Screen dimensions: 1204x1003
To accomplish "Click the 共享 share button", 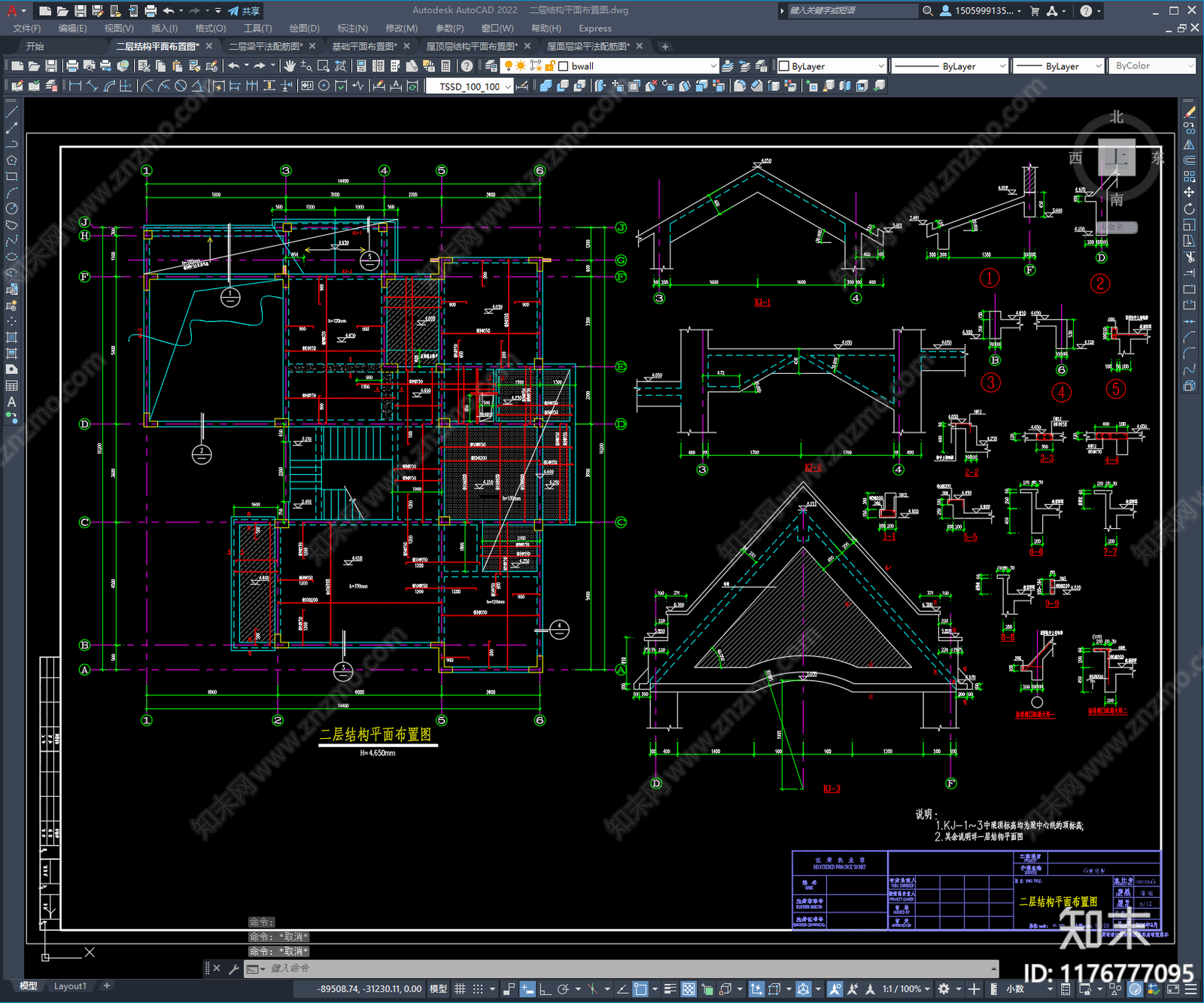I will point(245,11).
